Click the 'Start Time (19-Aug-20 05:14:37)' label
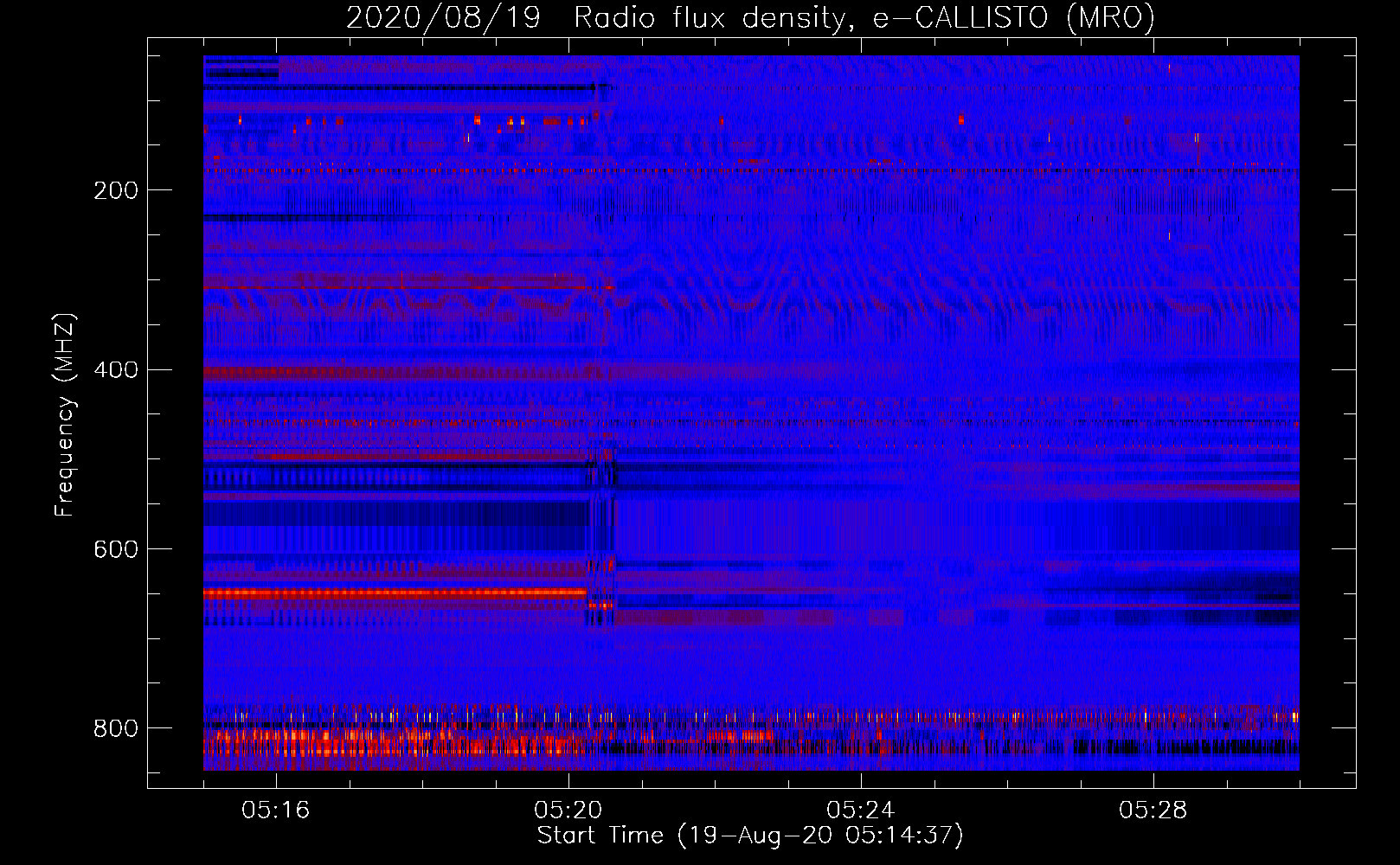Viewport: 1400px width, 865px height. click(750, 836)
